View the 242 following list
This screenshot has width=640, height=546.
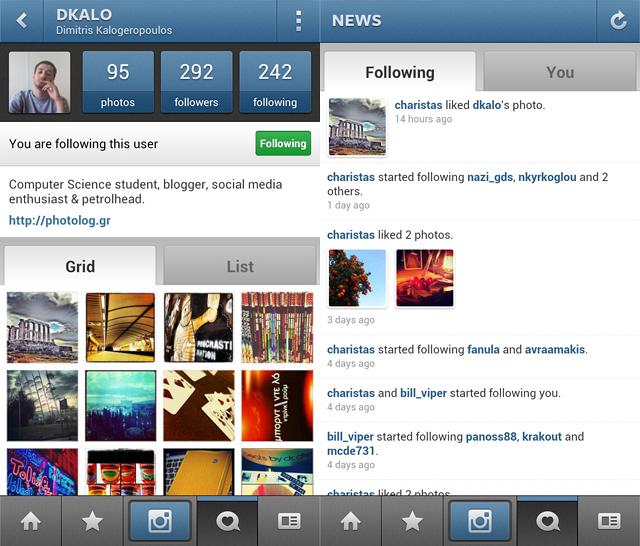pos(275,82)
